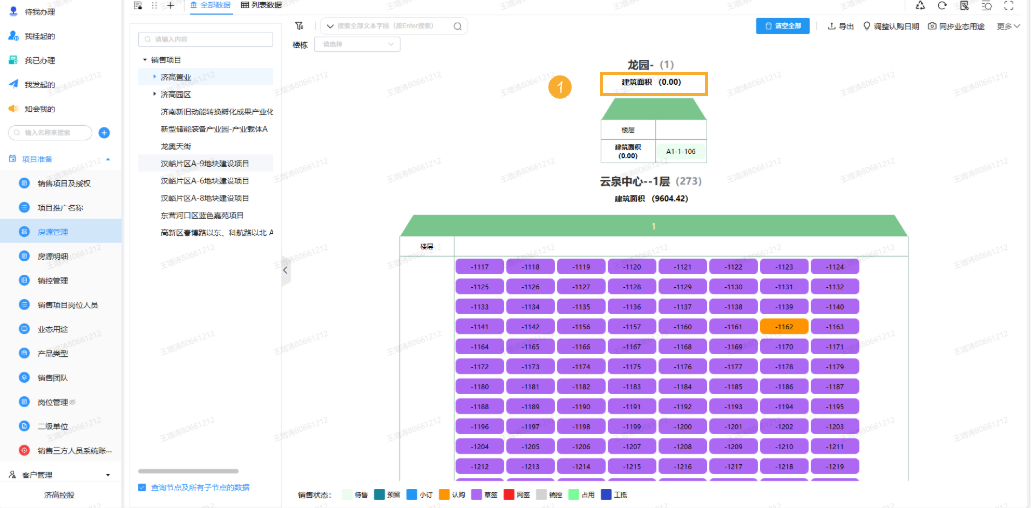Click the page settings icon left of tab bar
Image resolution: width=1031 pixels, height=508 pixels.
(137, 5)
